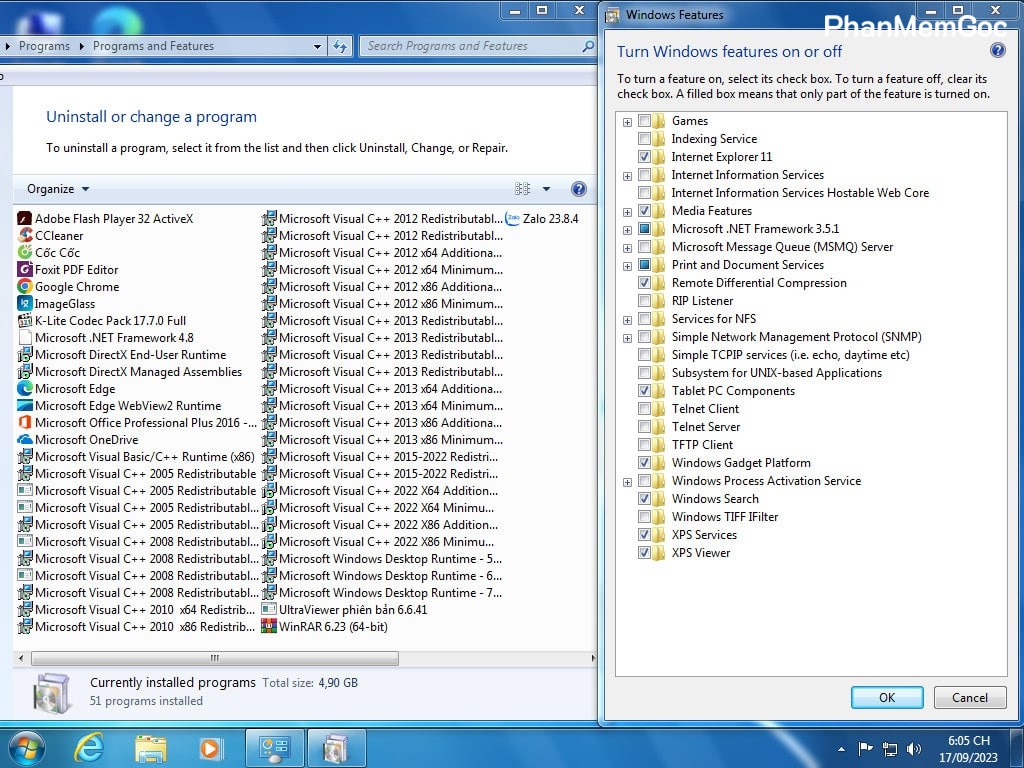1024x768 pixels.
Task: Click the Foxit PDF Editor icon
Action: 25,270
